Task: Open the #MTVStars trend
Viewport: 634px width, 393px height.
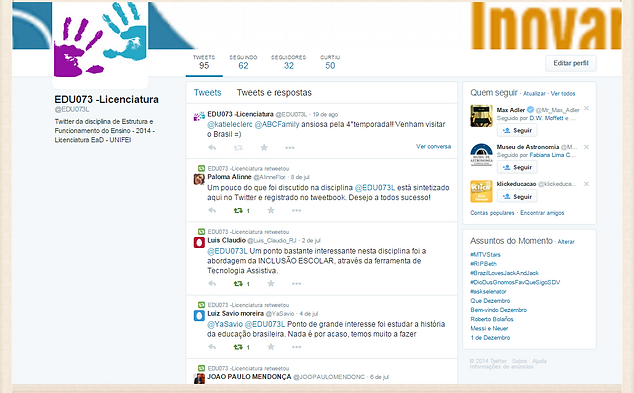Action: [x=485, y=254]
